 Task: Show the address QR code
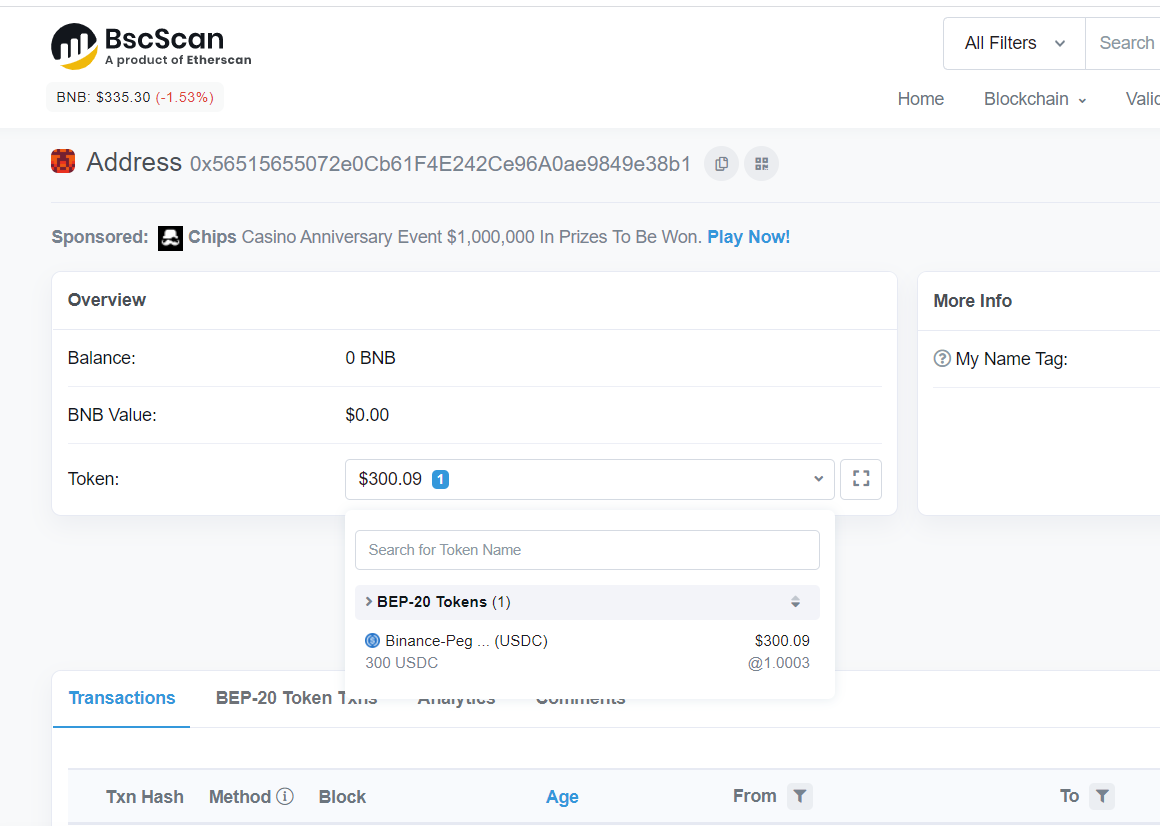[x=761, y=163]
